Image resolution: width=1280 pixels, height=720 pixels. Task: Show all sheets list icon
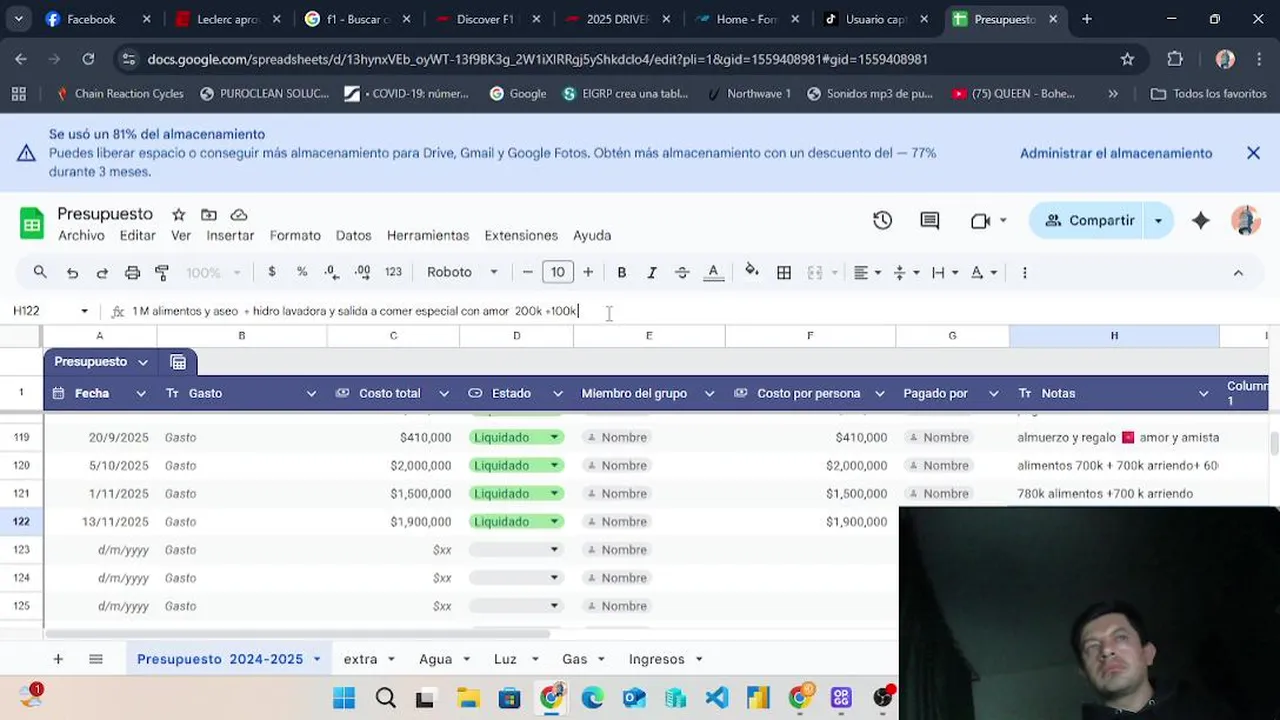coord(96,659)
